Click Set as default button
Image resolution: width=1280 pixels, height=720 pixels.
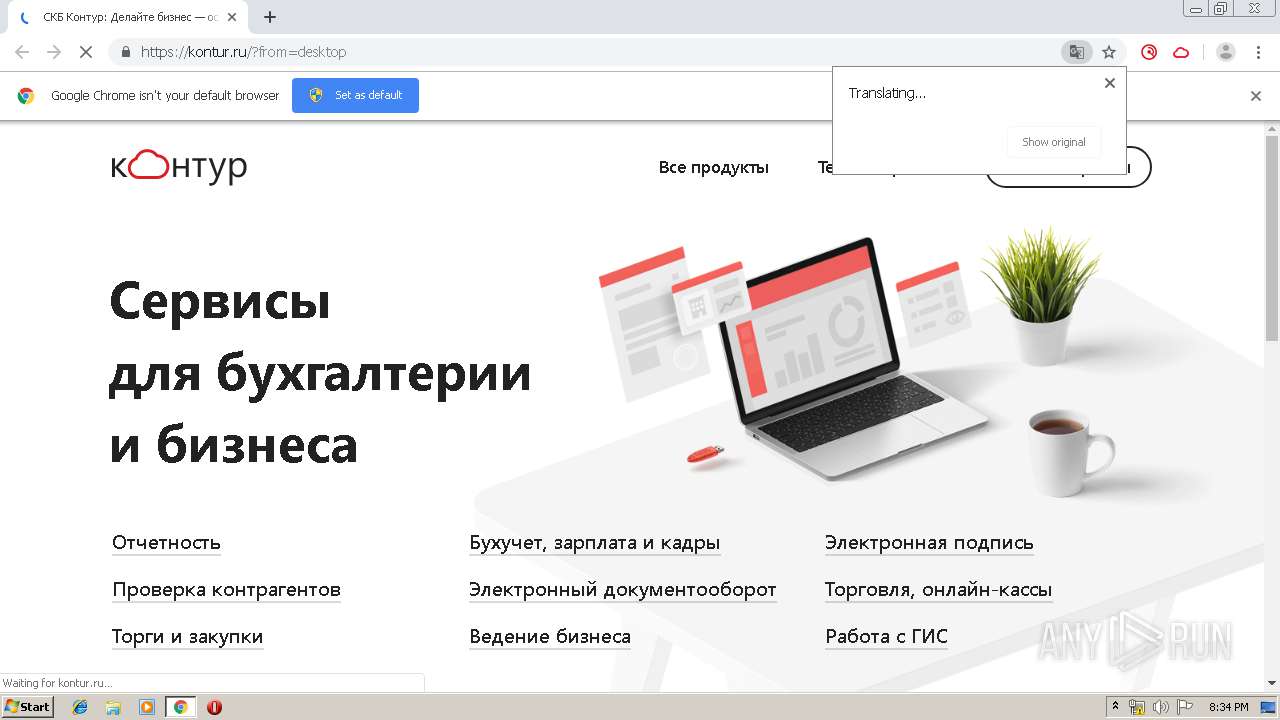coord(355,95)
